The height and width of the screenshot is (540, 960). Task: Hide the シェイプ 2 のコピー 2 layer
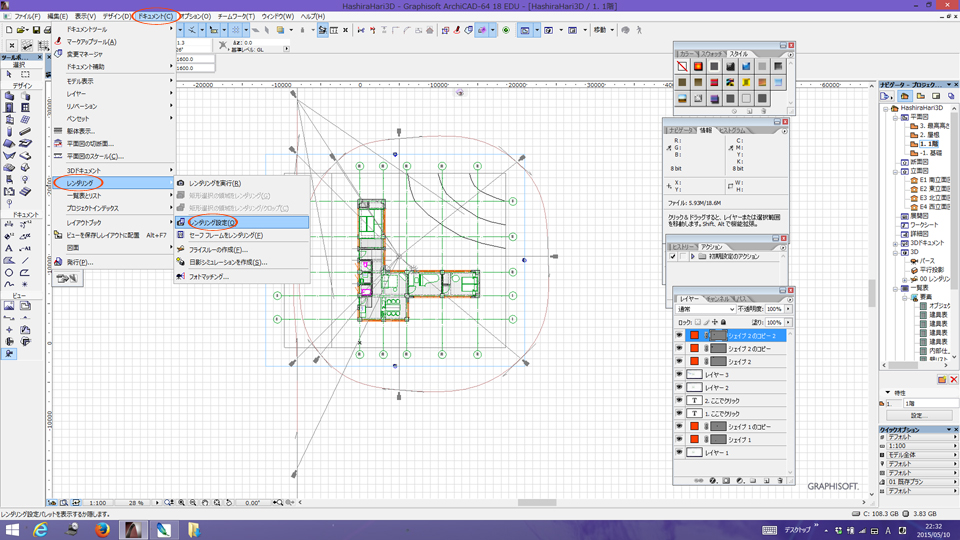[679, 336]
